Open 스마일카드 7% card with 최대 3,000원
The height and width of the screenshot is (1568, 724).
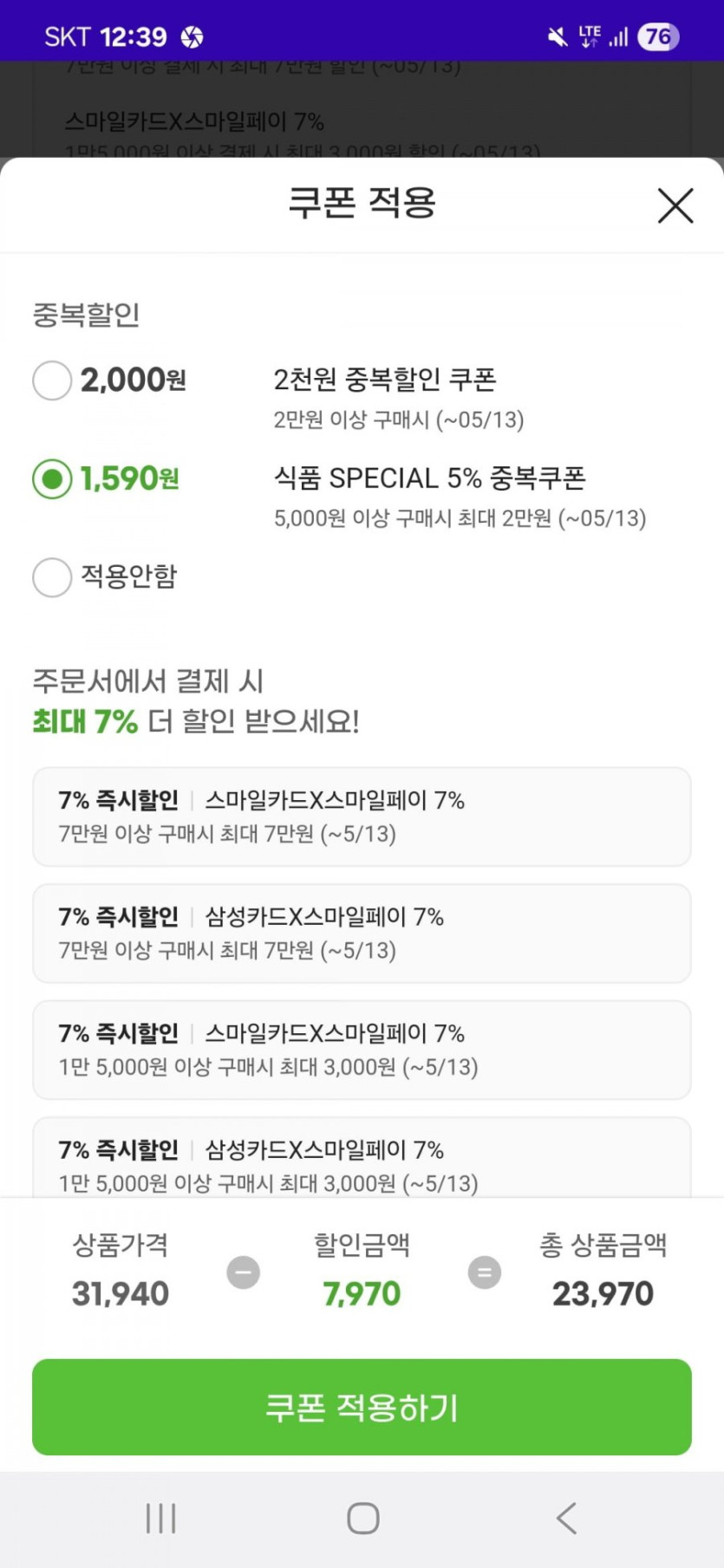[362, 1050]
